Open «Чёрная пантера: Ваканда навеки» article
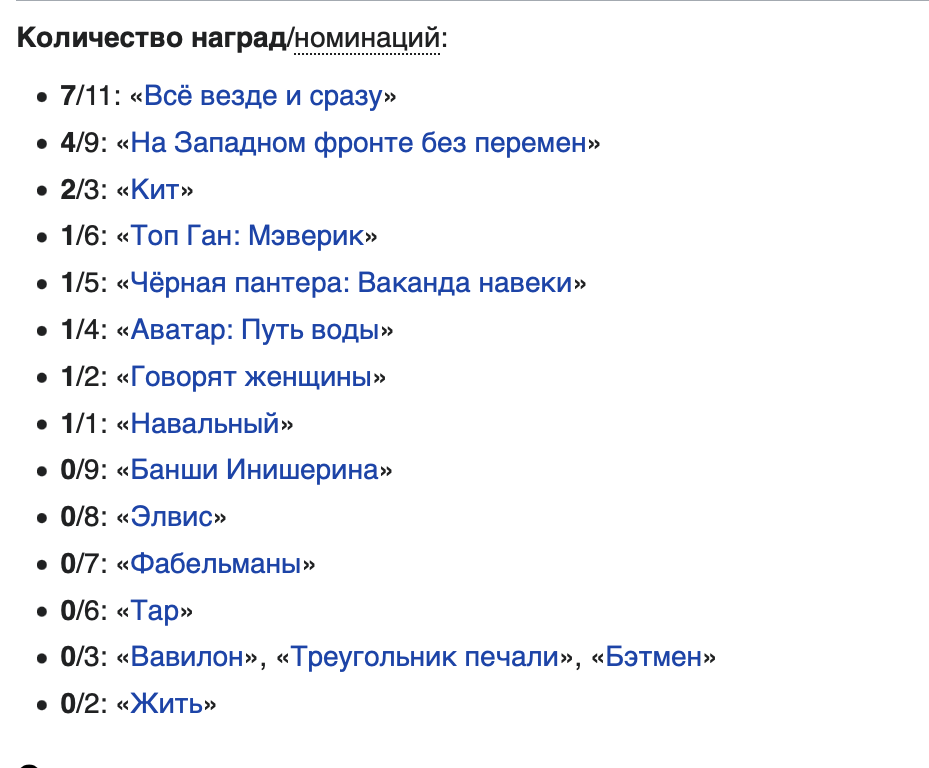The height and width of the screenshot is (768, 929). 351,283
